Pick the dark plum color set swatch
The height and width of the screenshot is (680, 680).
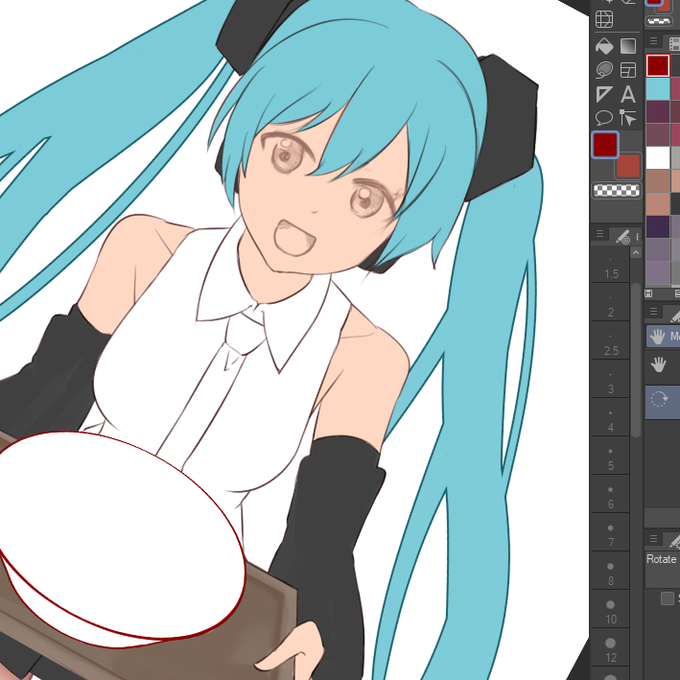[658, 112]
